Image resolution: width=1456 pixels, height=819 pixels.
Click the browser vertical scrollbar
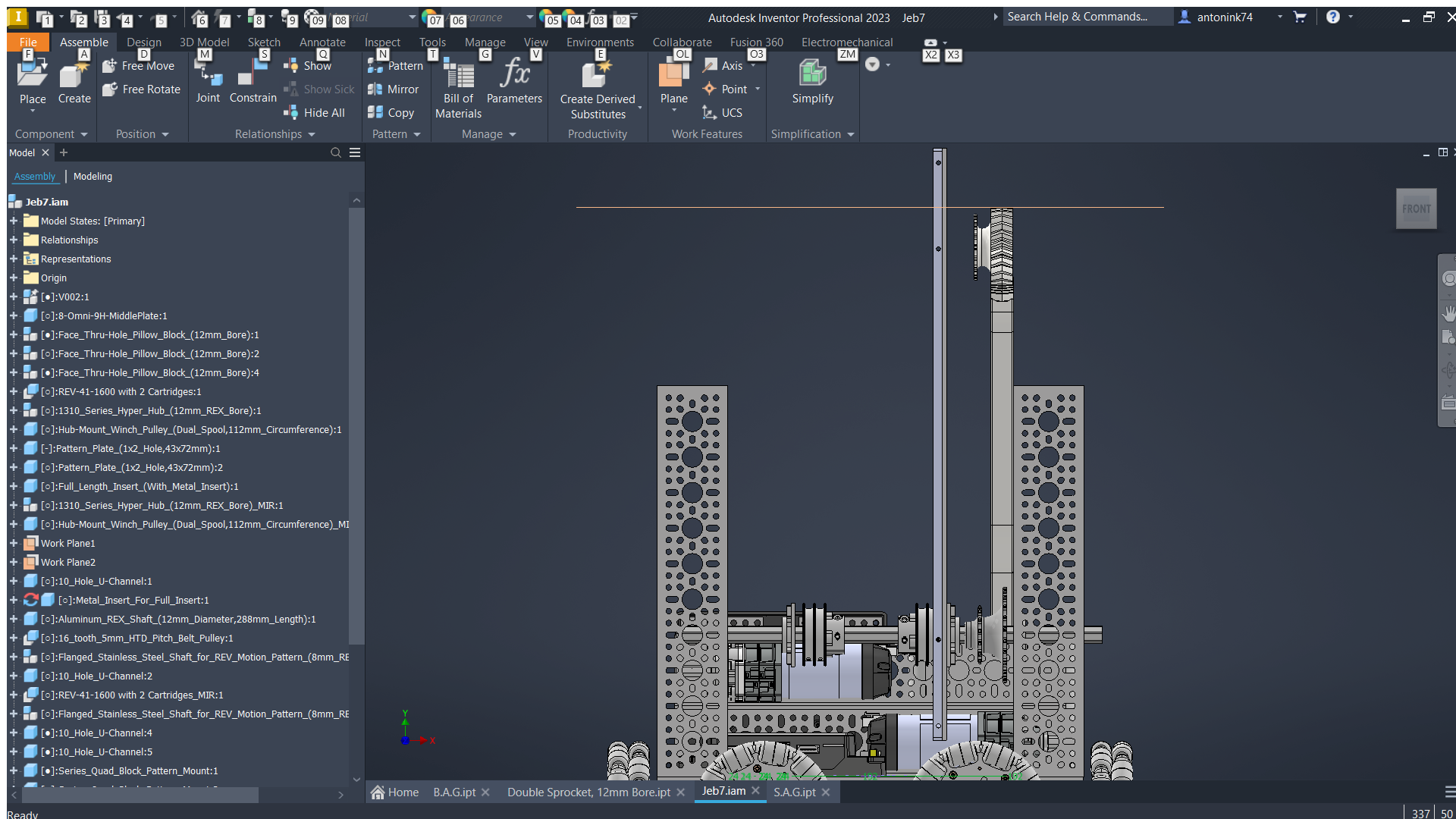[x=356, y=425]
